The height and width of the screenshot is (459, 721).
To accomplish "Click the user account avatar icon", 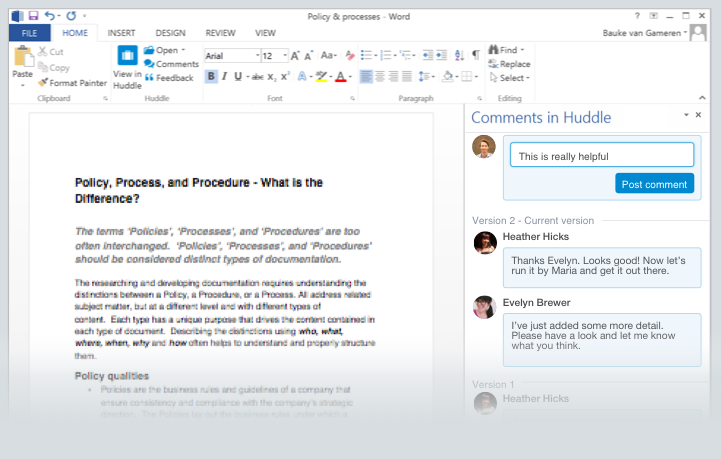I will tap(698, 33).
